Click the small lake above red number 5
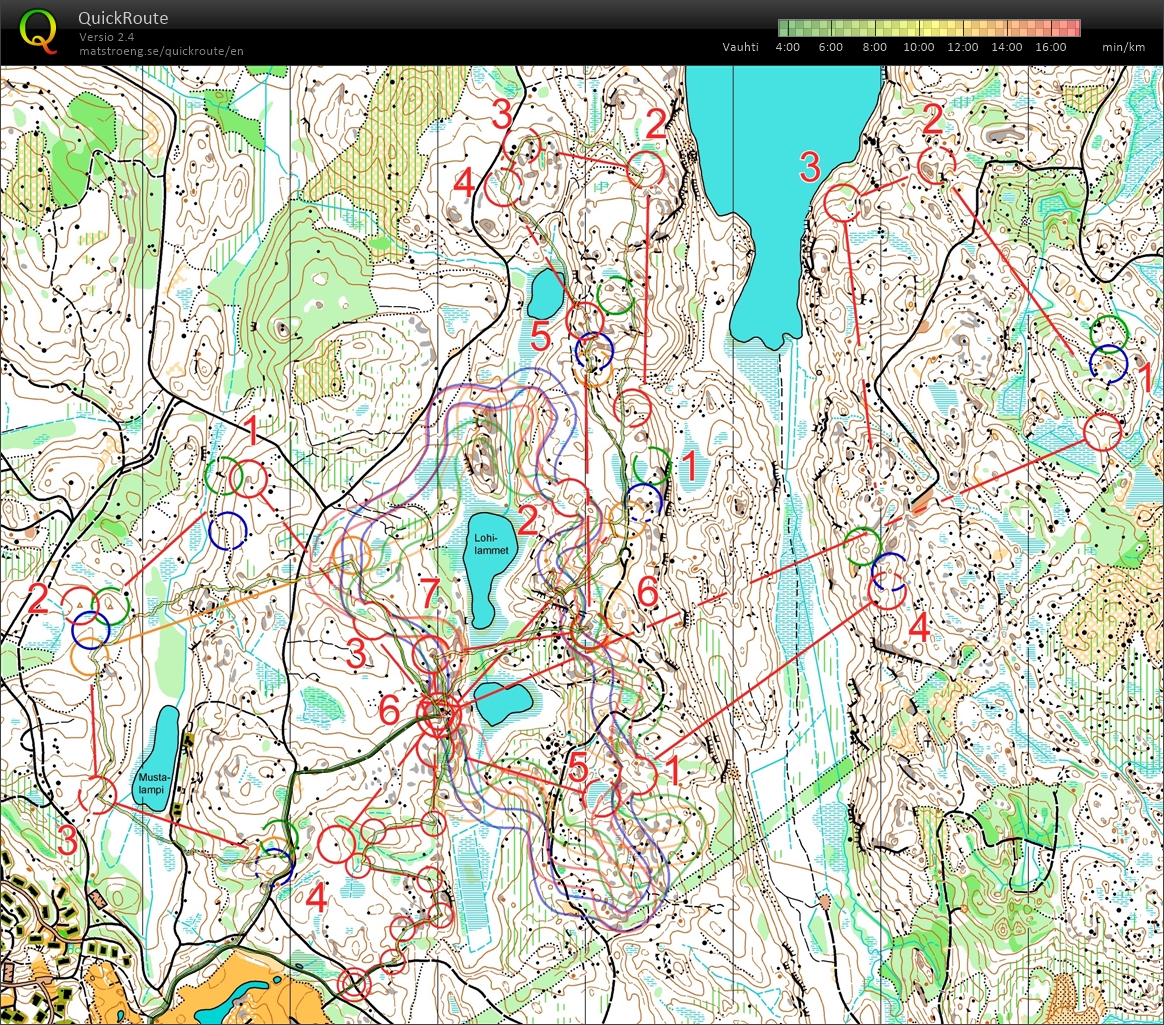 pyautogui.click(x=546, y=293)
